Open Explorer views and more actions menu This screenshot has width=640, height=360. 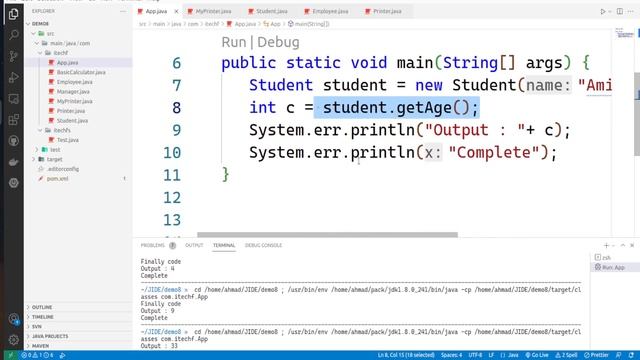click(x=123, y=11)
